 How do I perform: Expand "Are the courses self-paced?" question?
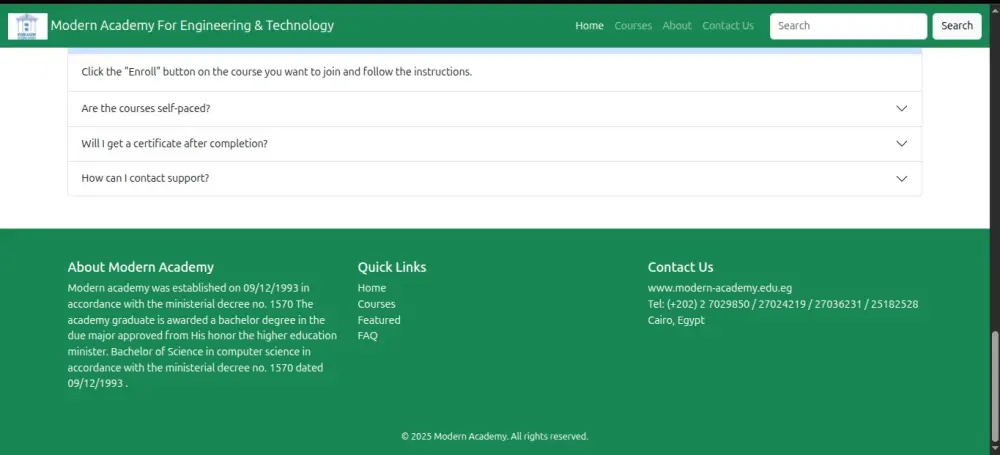tap(494, 108)
